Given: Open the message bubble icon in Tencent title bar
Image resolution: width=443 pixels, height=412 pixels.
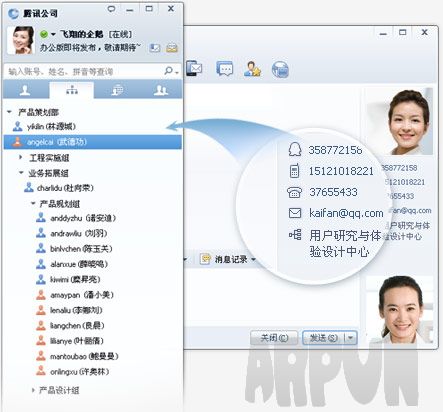Looking at the screenshot, I should (111, 9).
